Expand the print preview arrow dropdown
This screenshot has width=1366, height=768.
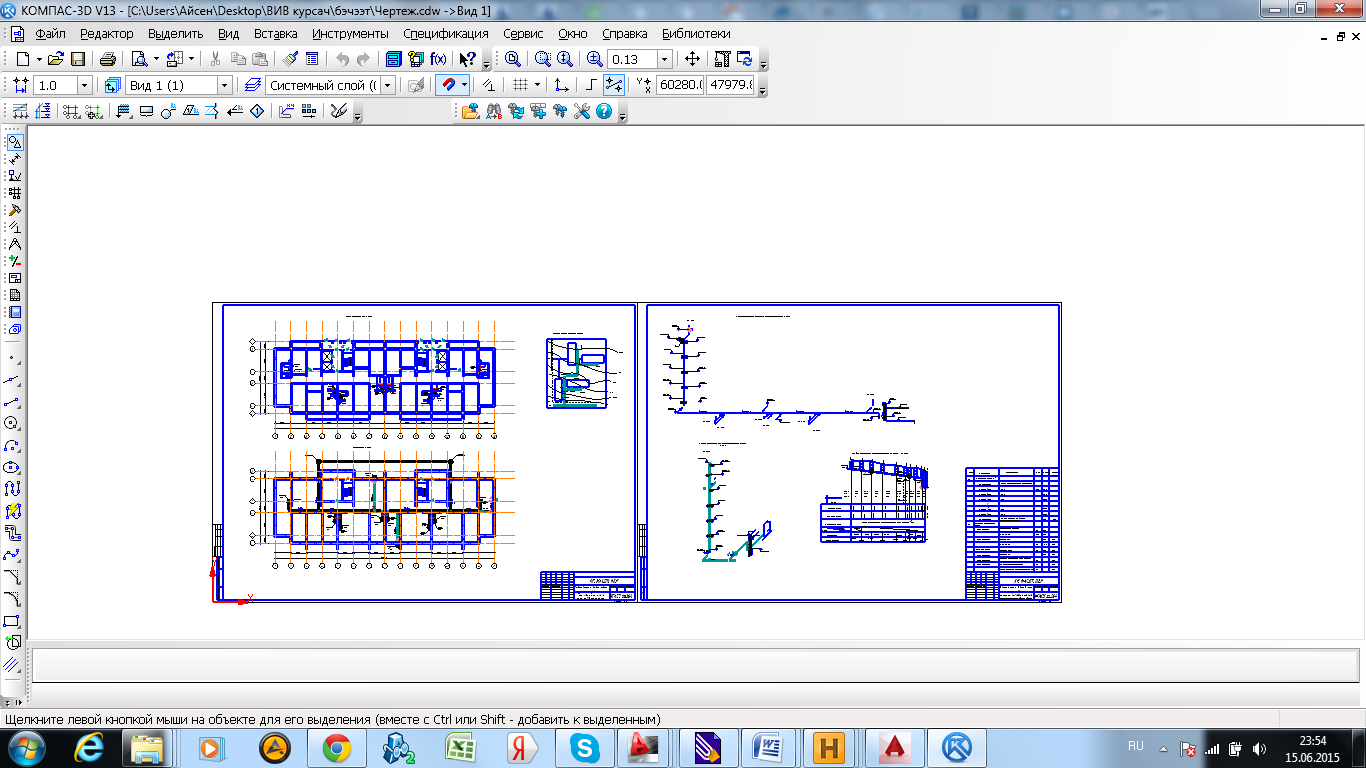[x=156, y=59]
